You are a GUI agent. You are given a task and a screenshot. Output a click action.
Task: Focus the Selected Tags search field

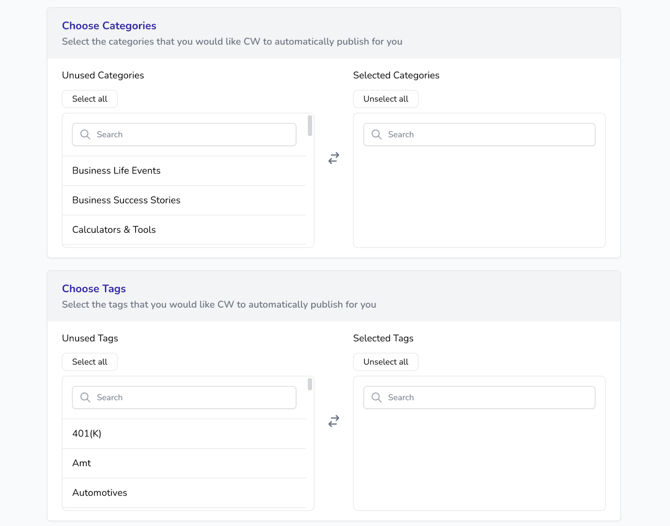485,398
